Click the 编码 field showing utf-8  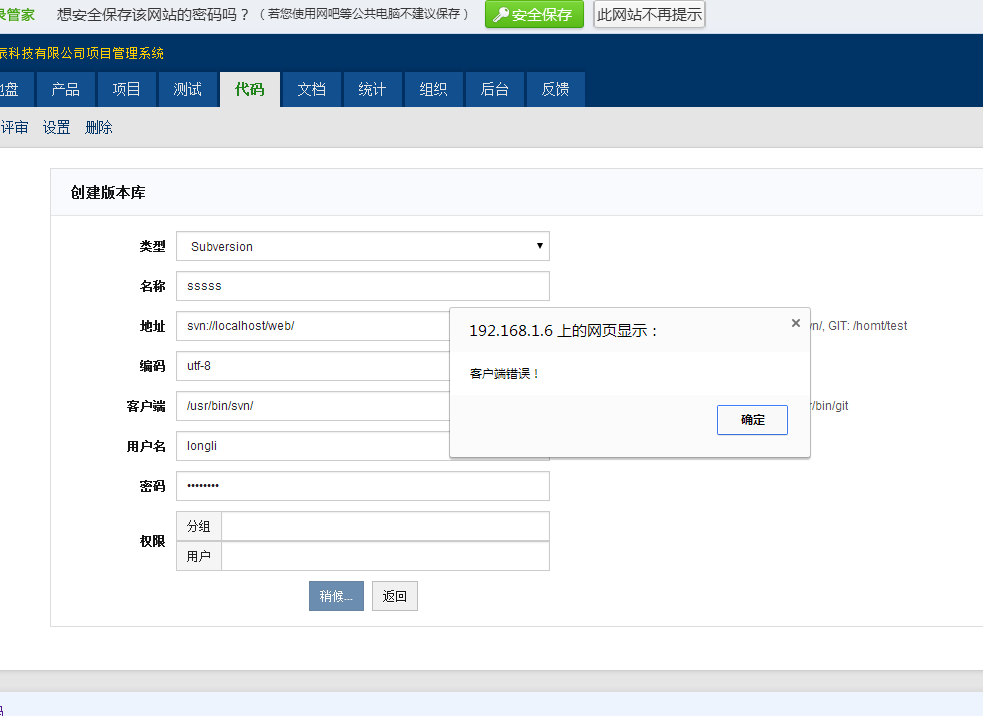coord(313,366)
